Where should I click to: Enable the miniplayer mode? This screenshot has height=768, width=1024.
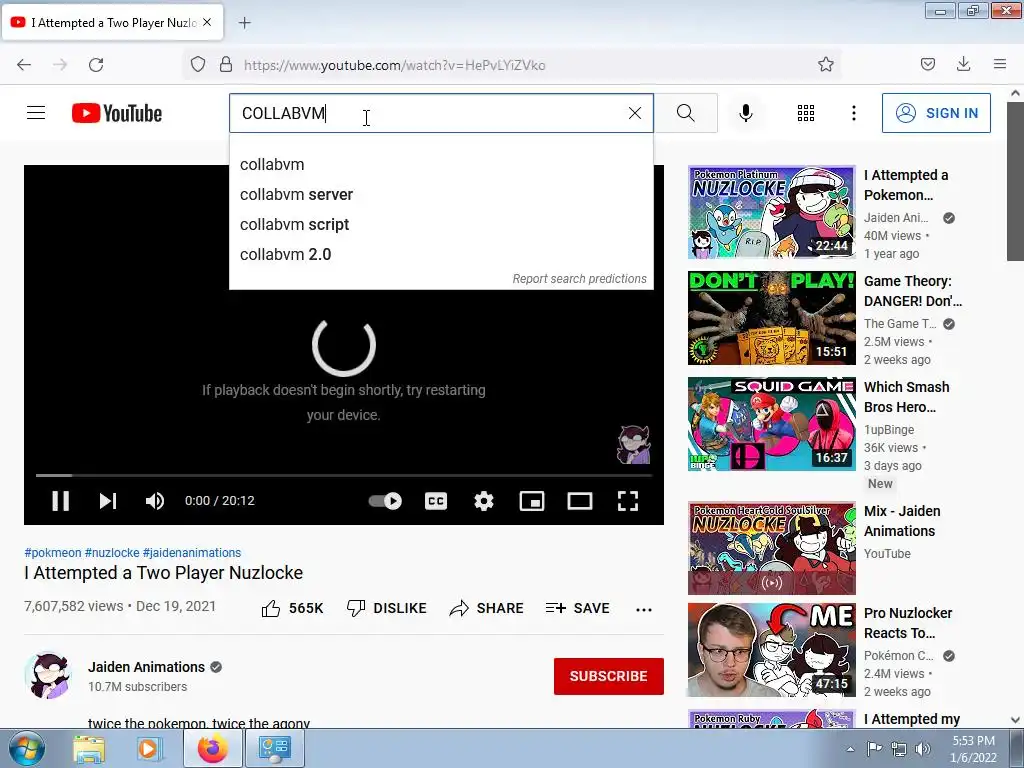coord(532,501)
